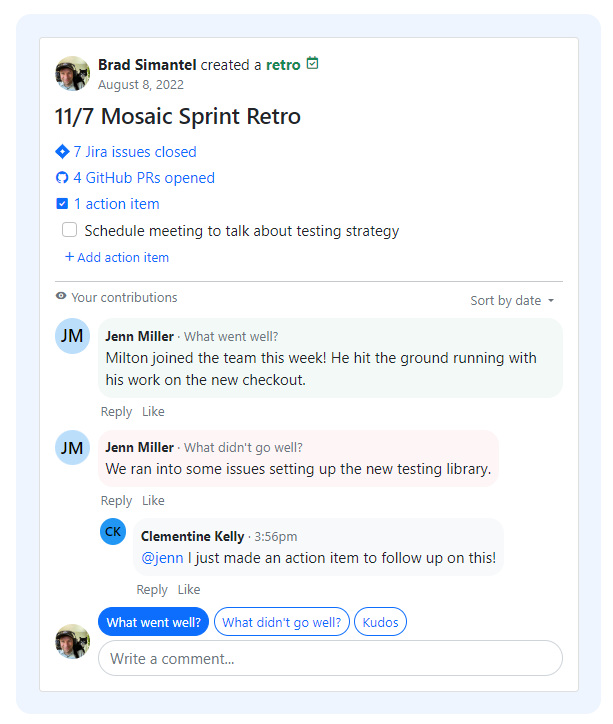The height and width of the screenshot is (724, 613).
Task: Expand the 1 action item section
Action: pos(116,204)
